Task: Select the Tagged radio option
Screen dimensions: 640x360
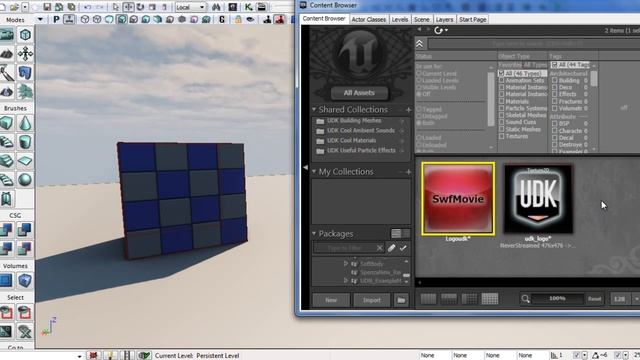Action: [418, 109]
